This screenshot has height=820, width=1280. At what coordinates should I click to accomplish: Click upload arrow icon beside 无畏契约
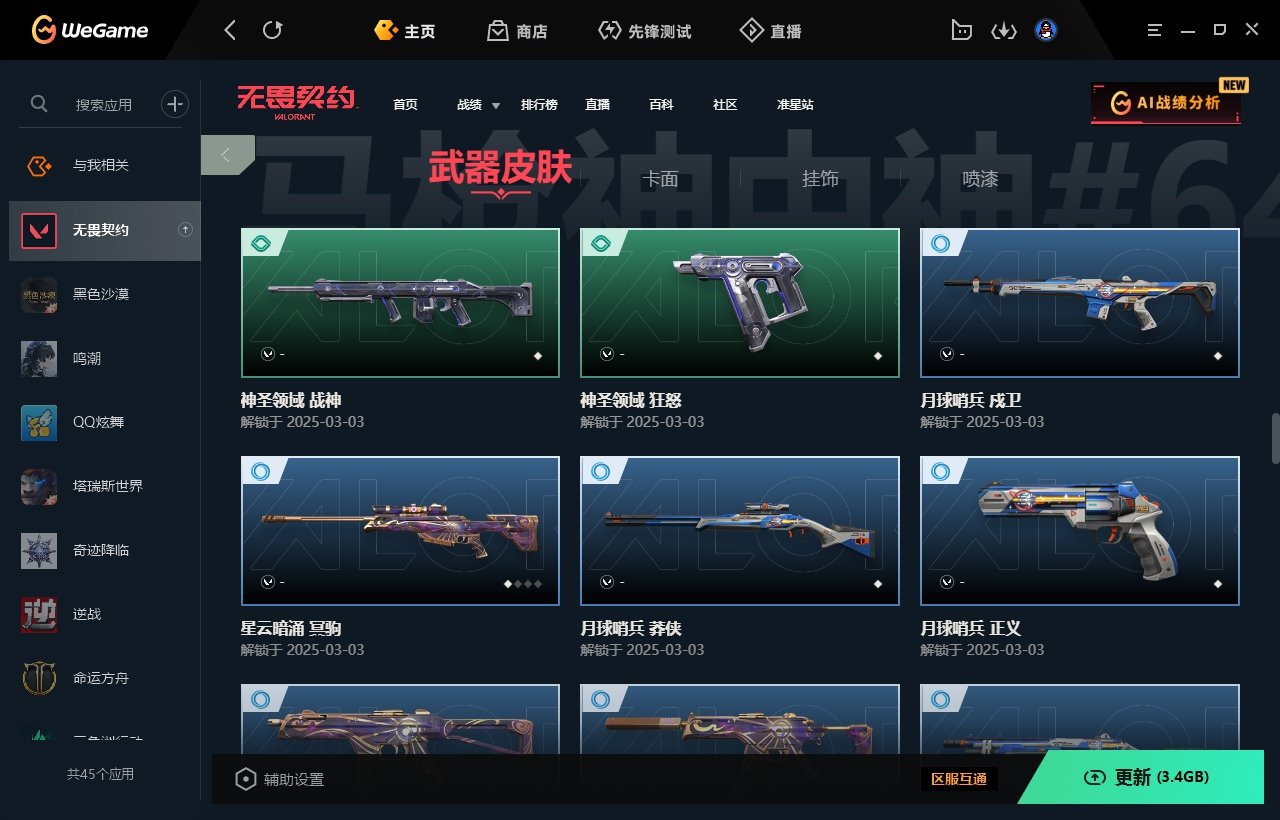[185, 230]
